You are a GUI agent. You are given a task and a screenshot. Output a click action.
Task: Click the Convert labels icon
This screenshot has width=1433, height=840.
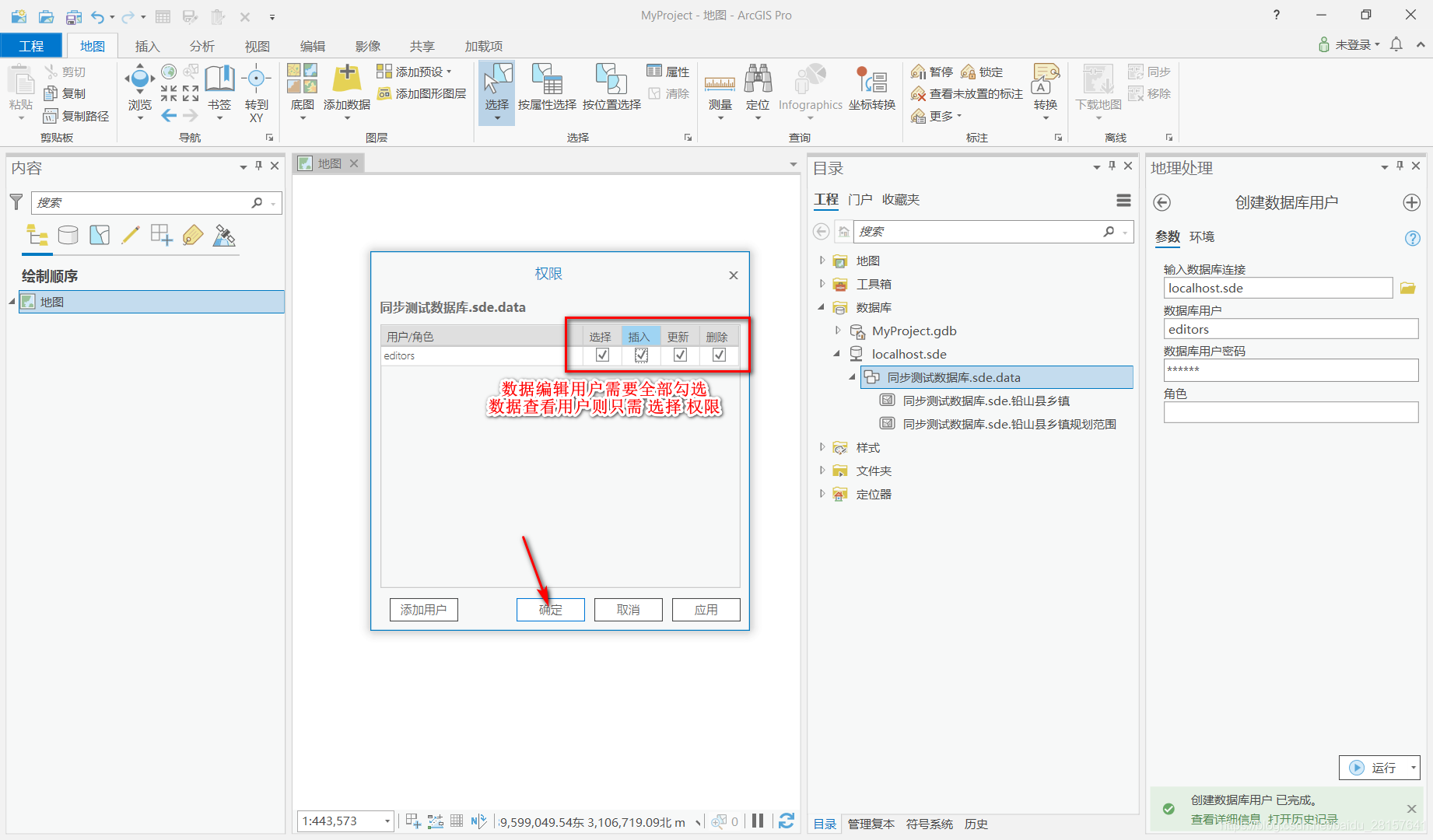coord(1046,79)
